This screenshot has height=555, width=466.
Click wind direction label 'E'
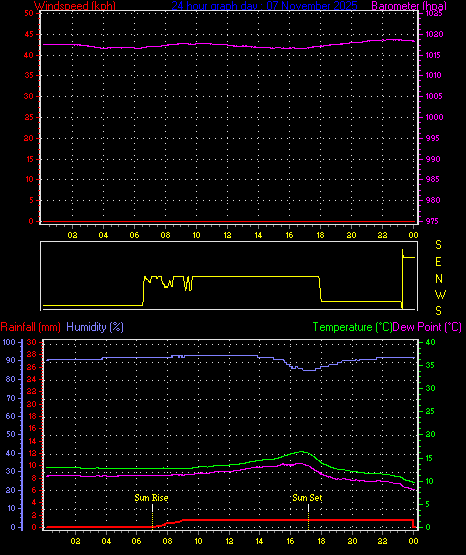click(438, 262)
